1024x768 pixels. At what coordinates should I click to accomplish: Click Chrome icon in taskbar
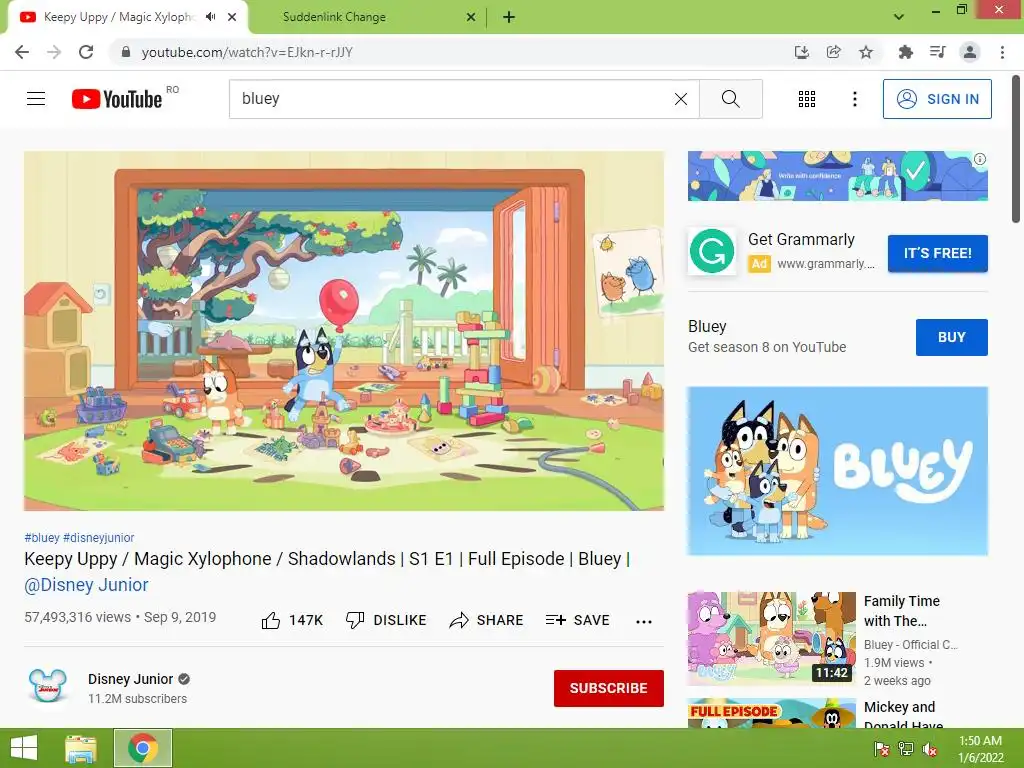(x=143, y=748)
